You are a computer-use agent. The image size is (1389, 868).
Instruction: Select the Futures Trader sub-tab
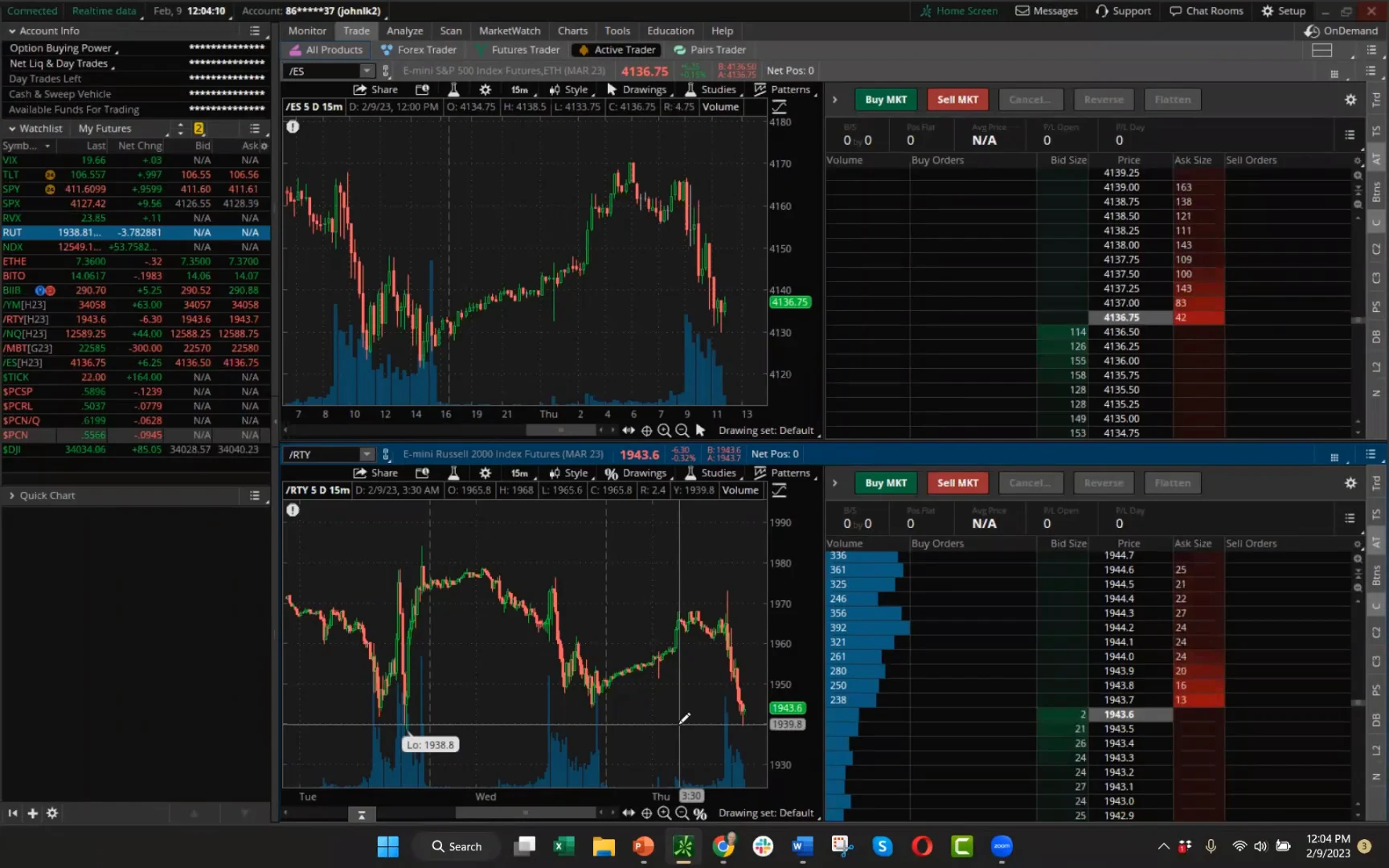(517, 50)
